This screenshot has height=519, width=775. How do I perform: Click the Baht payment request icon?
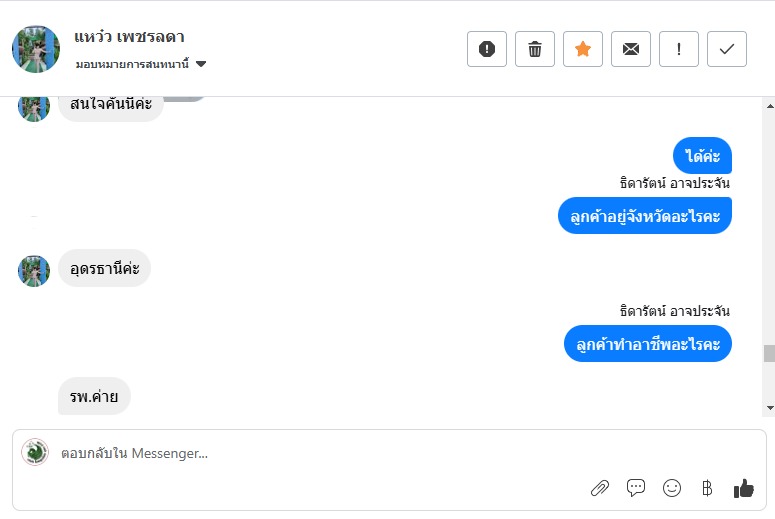tap(707, 488)
